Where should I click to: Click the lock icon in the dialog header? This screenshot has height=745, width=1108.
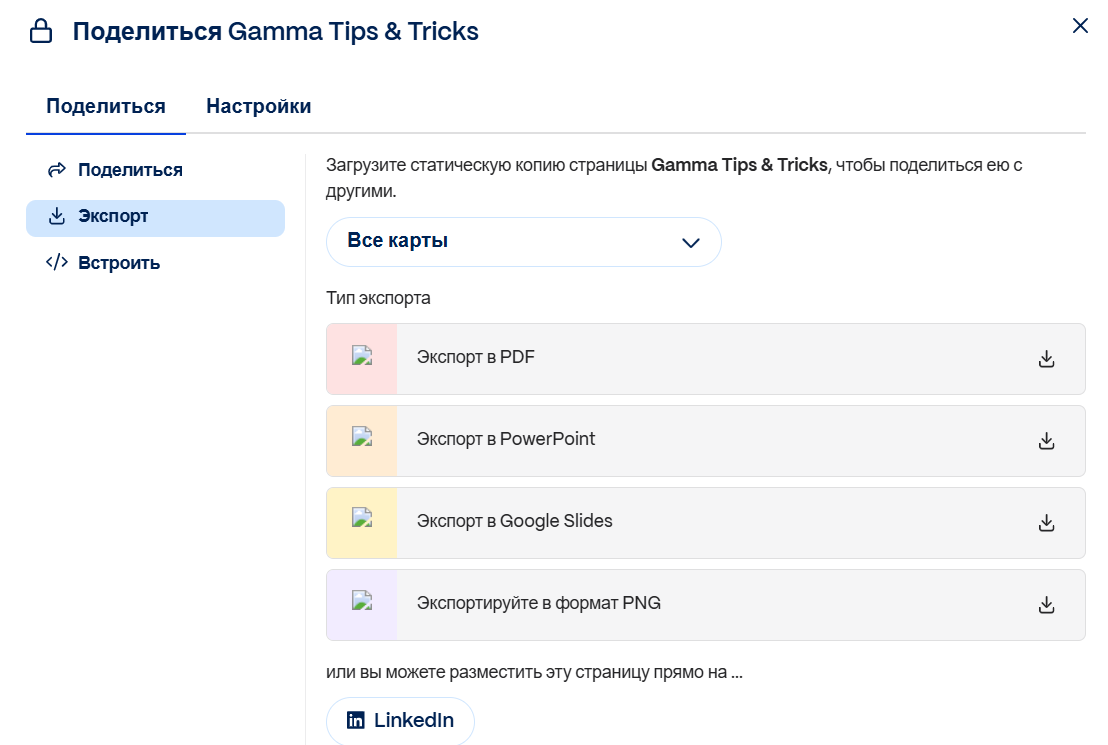[x=40, y=30]
